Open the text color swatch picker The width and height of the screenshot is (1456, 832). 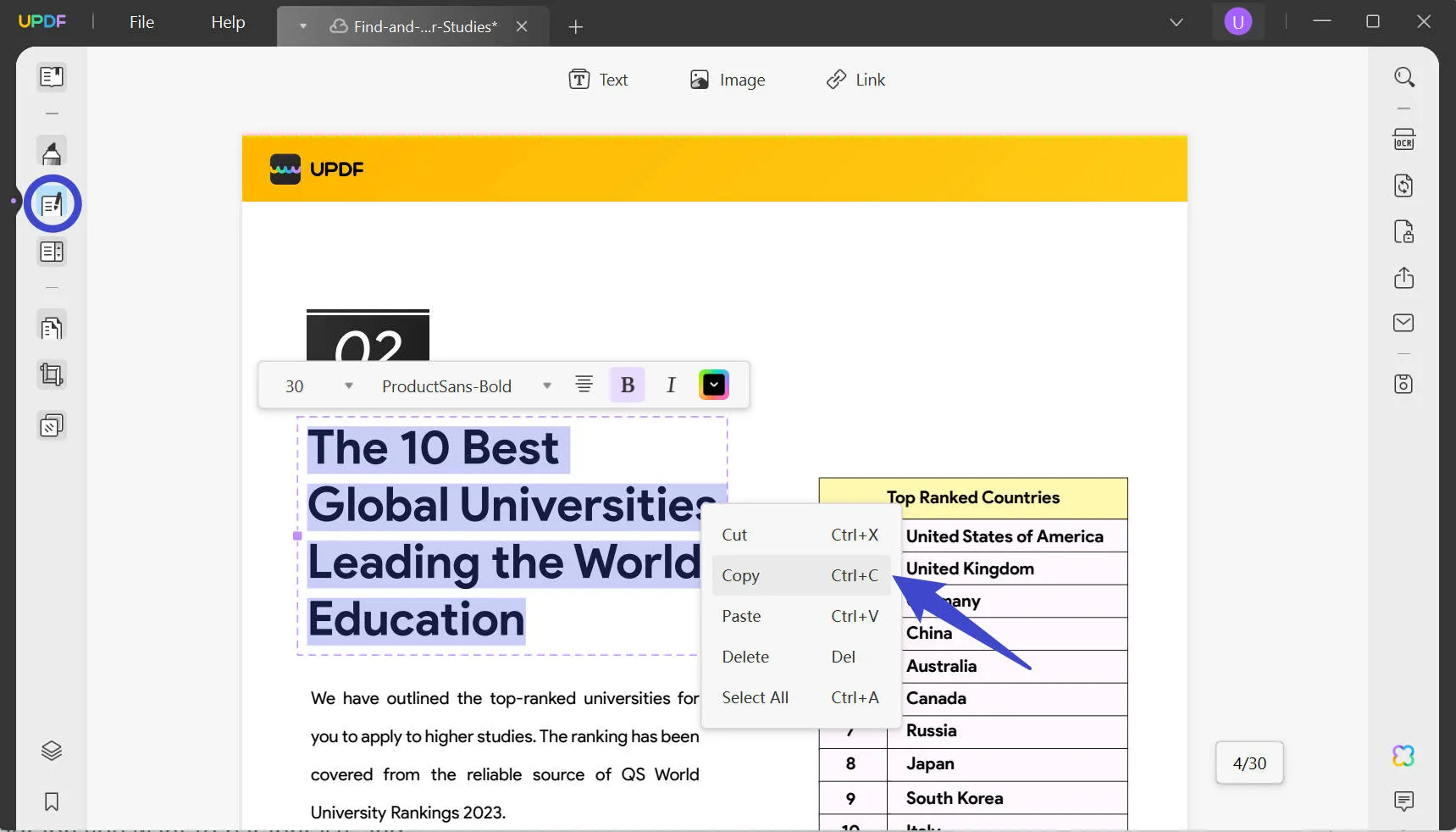[713, 385]
